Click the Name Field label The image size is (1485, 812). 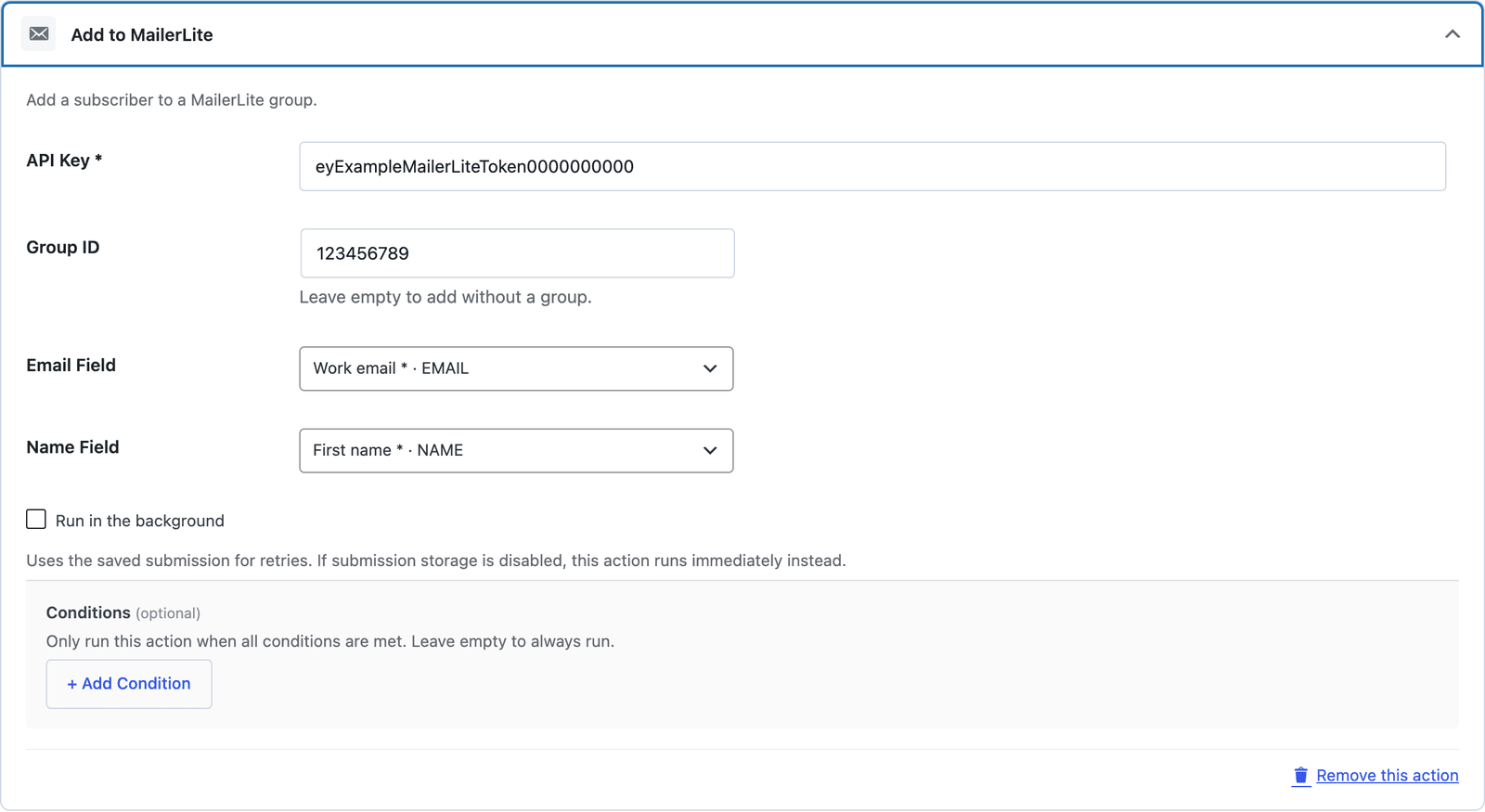click(x=72, y=447)
